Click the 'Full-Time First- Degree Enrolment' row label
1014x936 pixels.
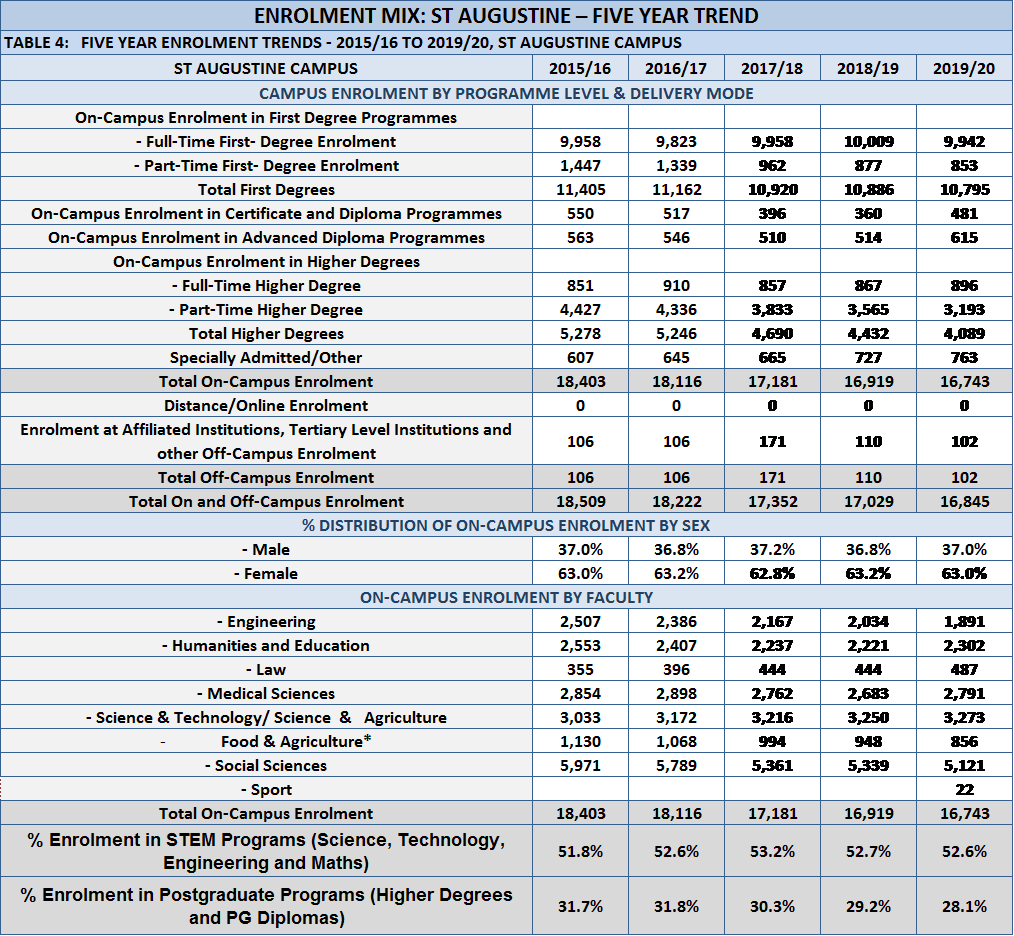pos(266,142)
